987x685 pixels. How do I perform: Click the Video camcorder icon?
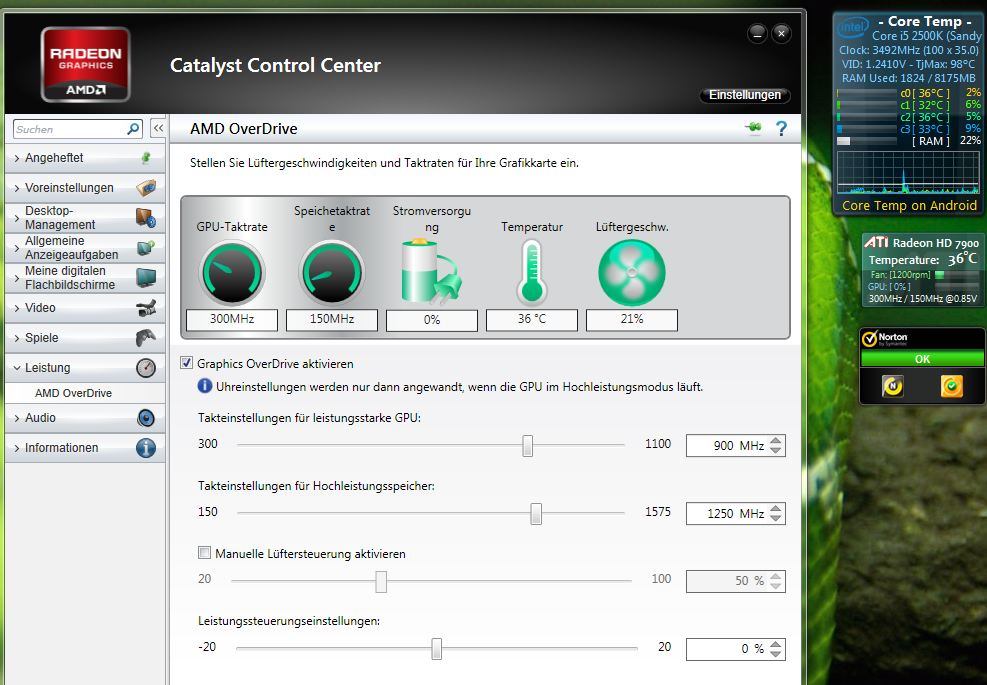pos(146,308)
